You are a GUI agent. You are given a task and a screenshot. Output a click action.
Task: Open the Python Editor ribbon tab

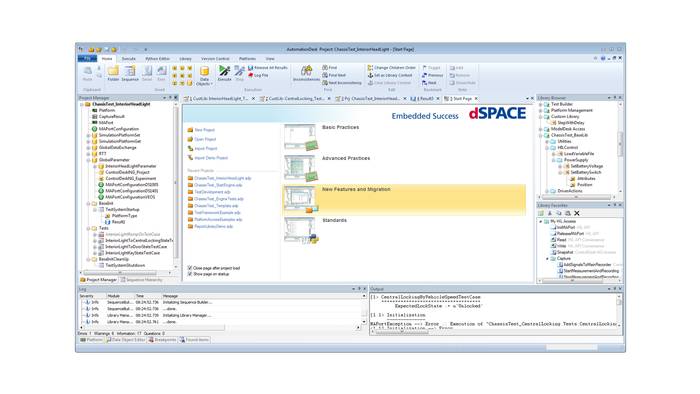tap(158, 58)
